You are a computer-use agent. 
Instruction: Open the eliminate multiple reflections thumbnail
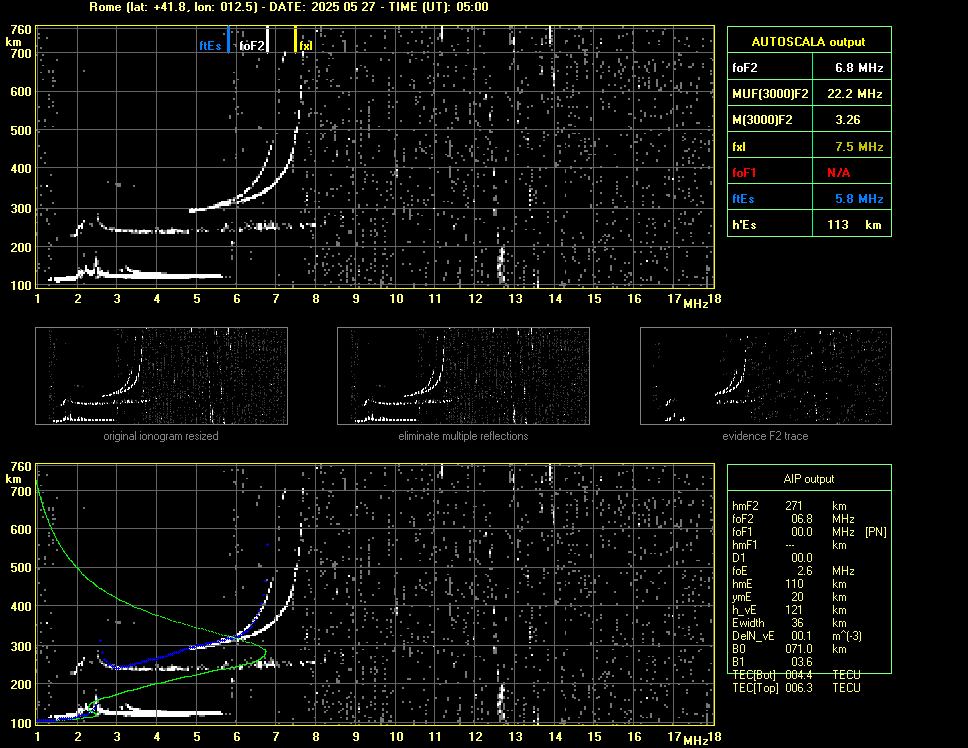[463, 376]
